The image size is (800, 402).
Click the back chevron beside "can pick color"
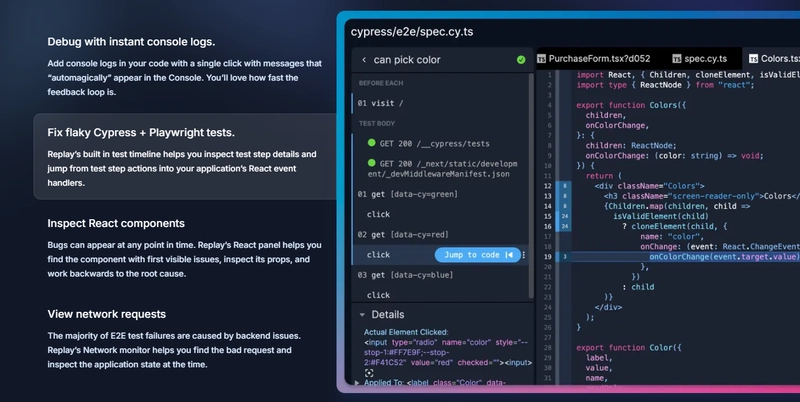[x=364, y=60]
